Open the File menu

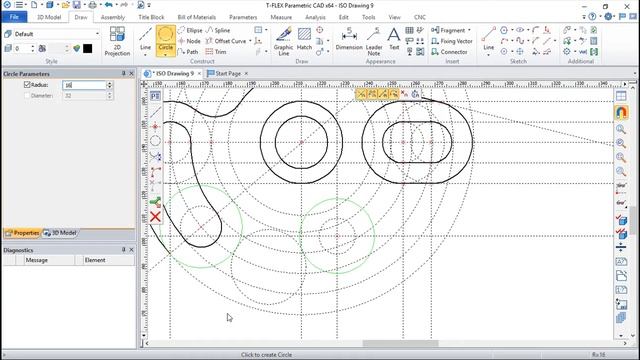pos(14,17)
